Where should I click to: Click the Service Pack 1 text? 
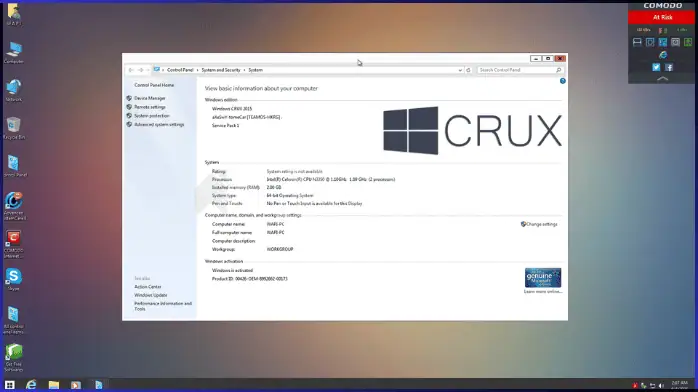pos(225,125)
